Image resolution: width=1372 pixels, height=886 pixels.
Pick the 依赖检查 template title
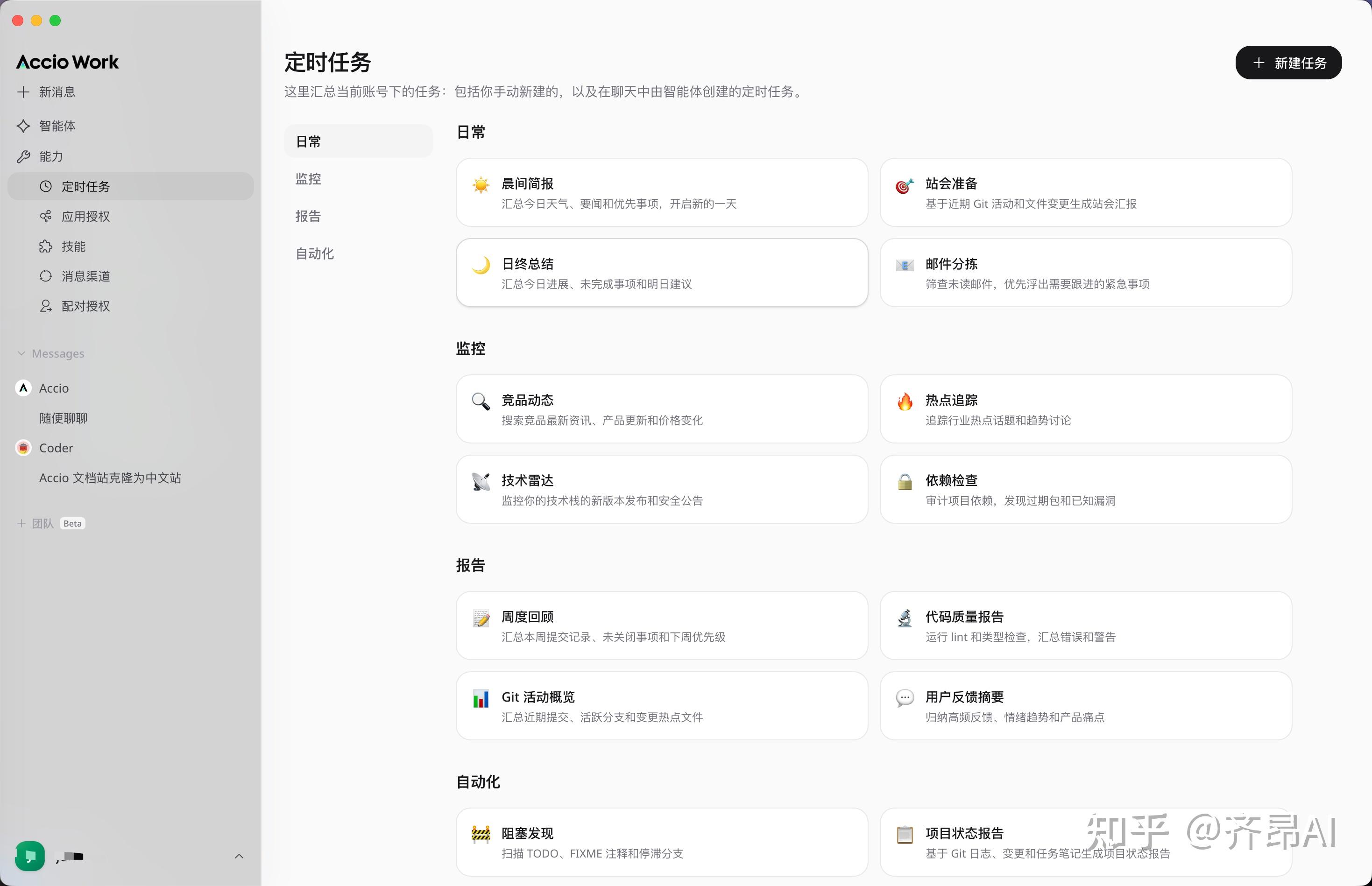pos(951,480)
